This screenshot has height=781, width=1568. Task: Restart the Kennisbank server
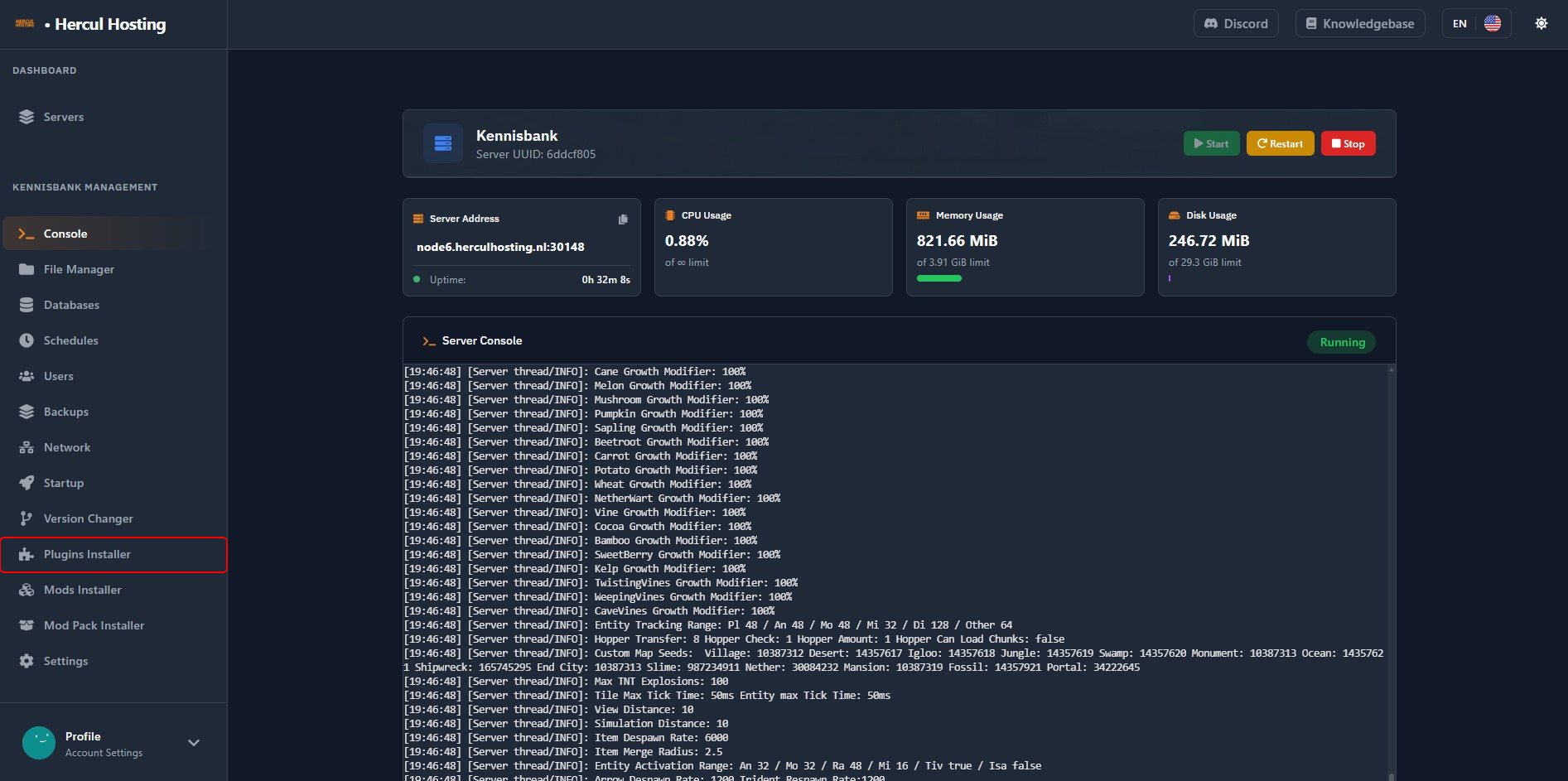[x=1280, y=143]
